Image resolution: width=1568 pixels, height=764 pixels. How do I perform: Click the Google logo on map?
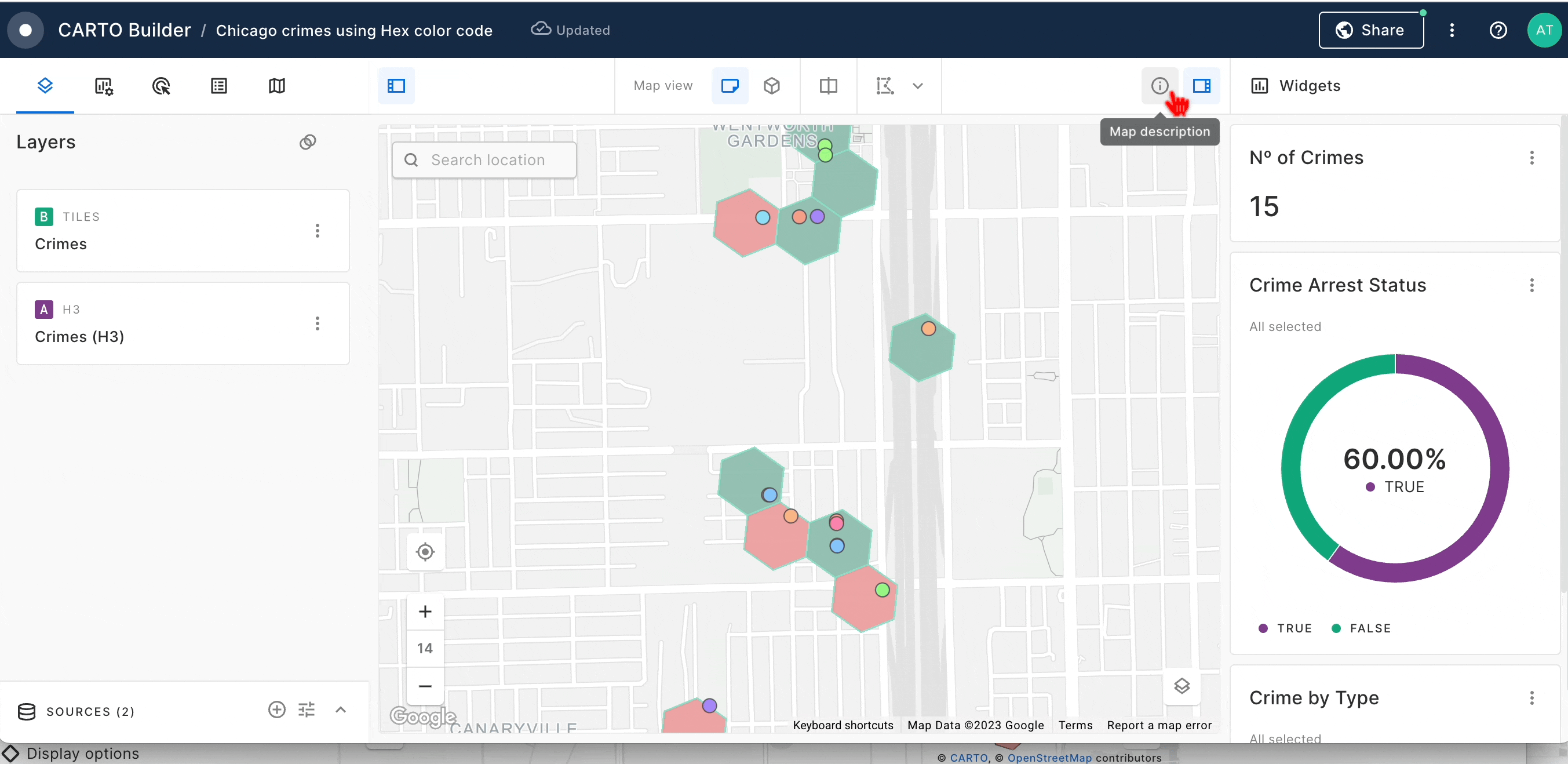[x=422, y=716]
